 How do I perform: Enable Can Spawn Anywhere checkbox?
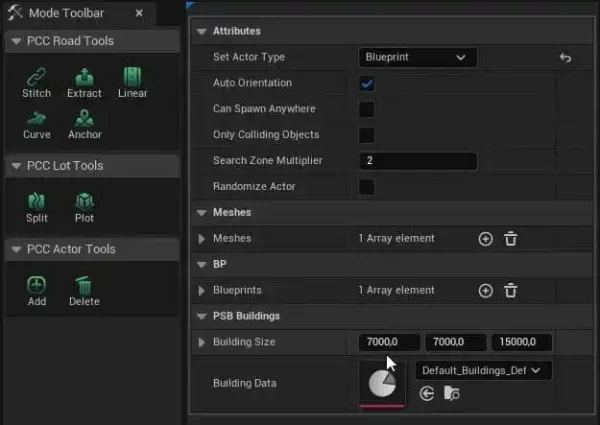(367, 109)
